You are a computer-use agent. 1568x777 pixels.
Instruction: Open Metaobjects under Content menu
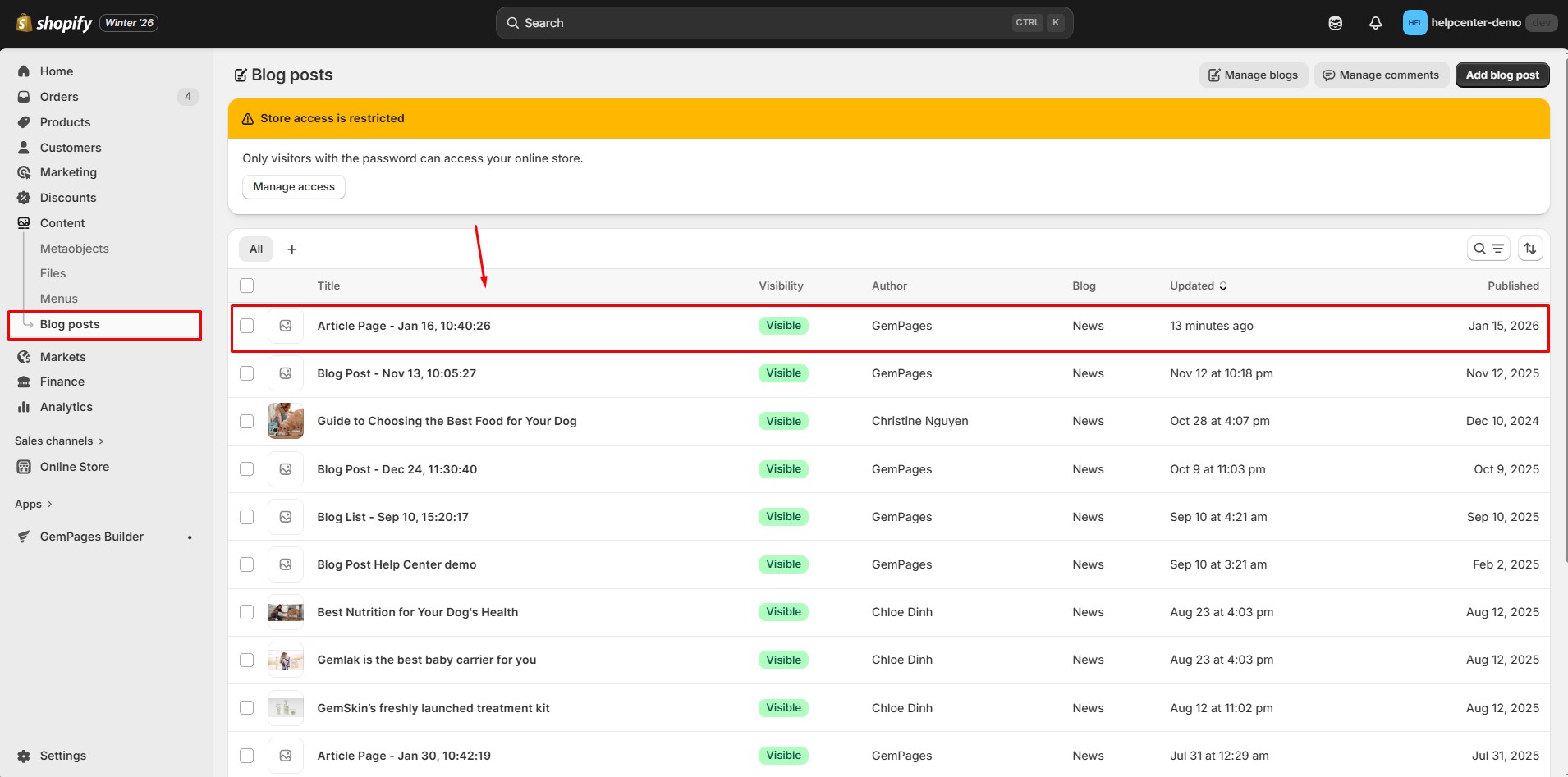[74, 249]
